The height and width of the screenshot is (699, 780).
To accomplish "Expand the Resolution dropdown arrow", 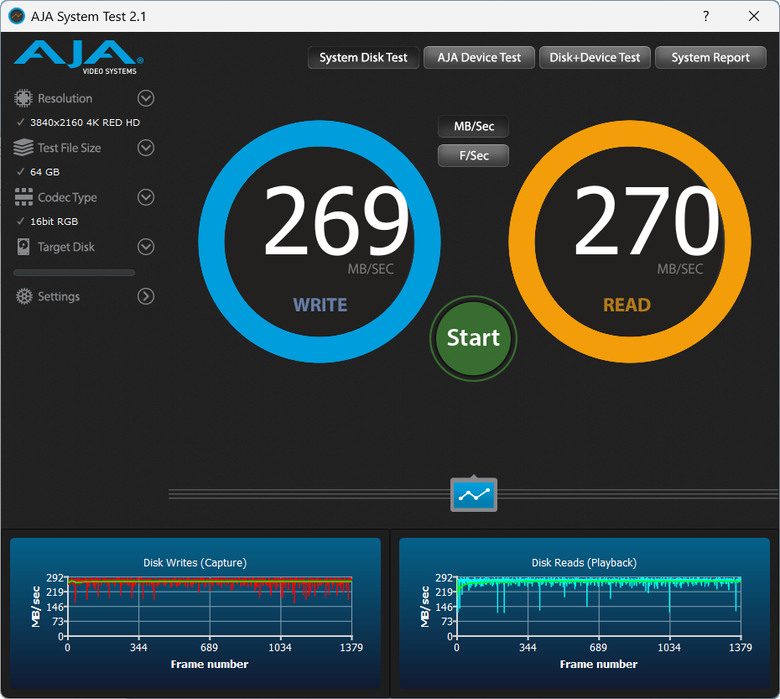I will [x=146, y=98].
